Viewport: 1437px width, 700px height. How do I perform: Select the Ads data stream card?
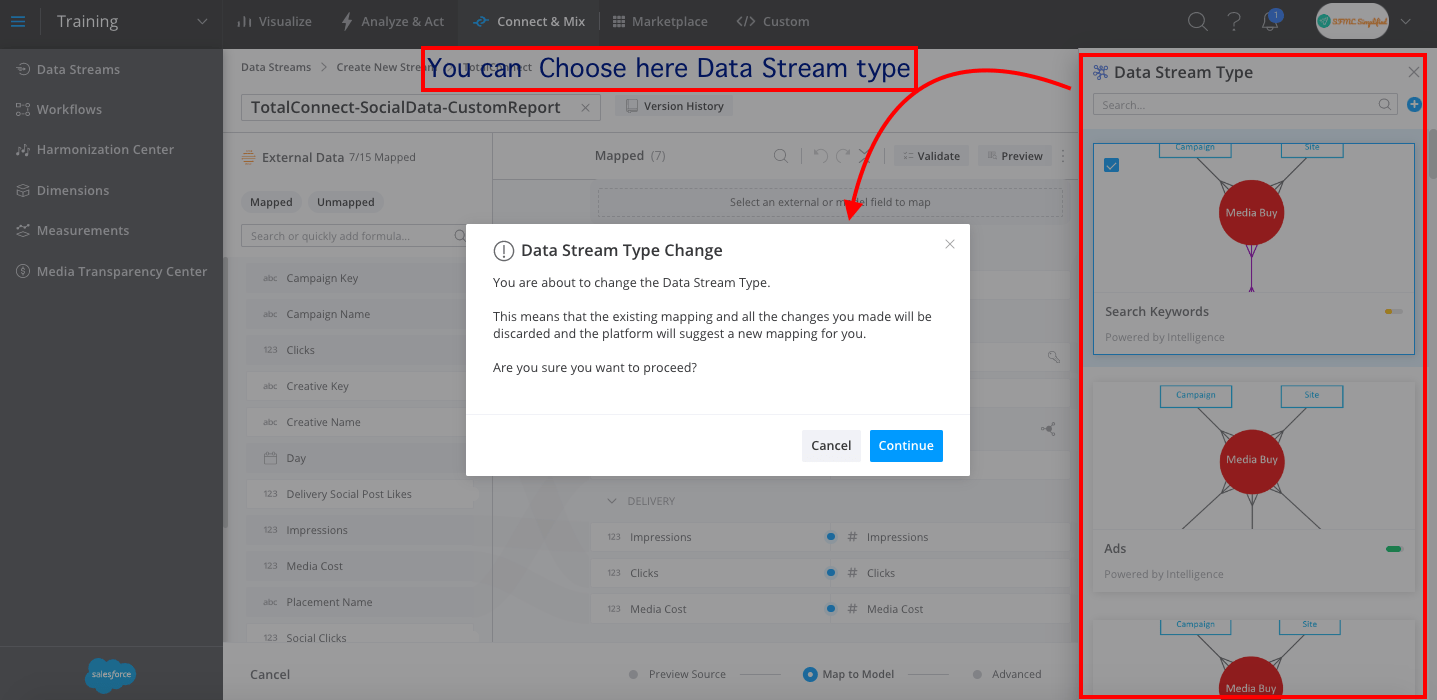[1254, 487]
